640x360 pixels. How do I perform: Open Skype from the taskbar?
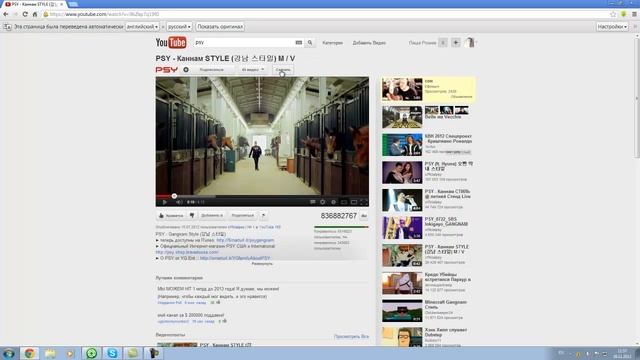point(112,353)
